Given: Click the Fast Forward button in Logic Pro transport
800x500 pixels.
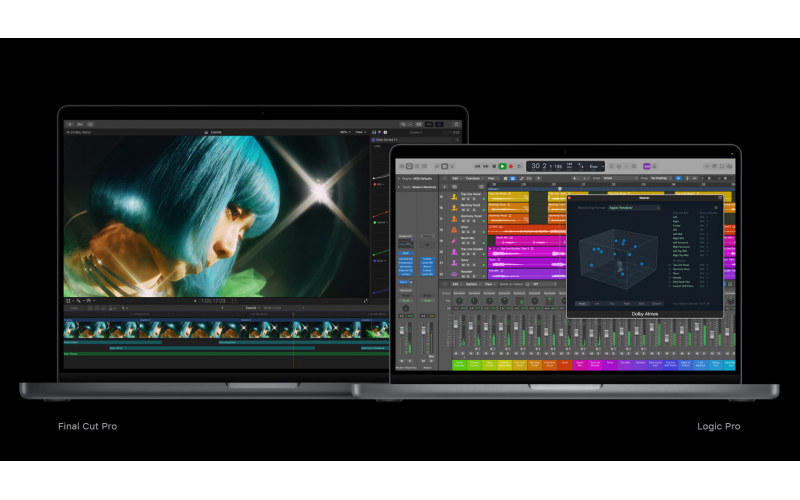Looking at the screenshot, I should coord(486,166).
